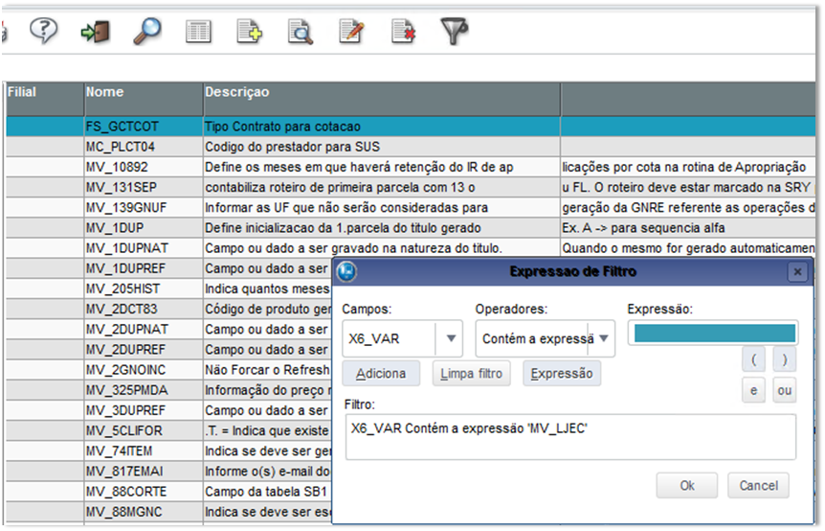Viewport: 825px width, 531px height.
Task: Open the Operadores dropdown list
Action: (604, 339)
